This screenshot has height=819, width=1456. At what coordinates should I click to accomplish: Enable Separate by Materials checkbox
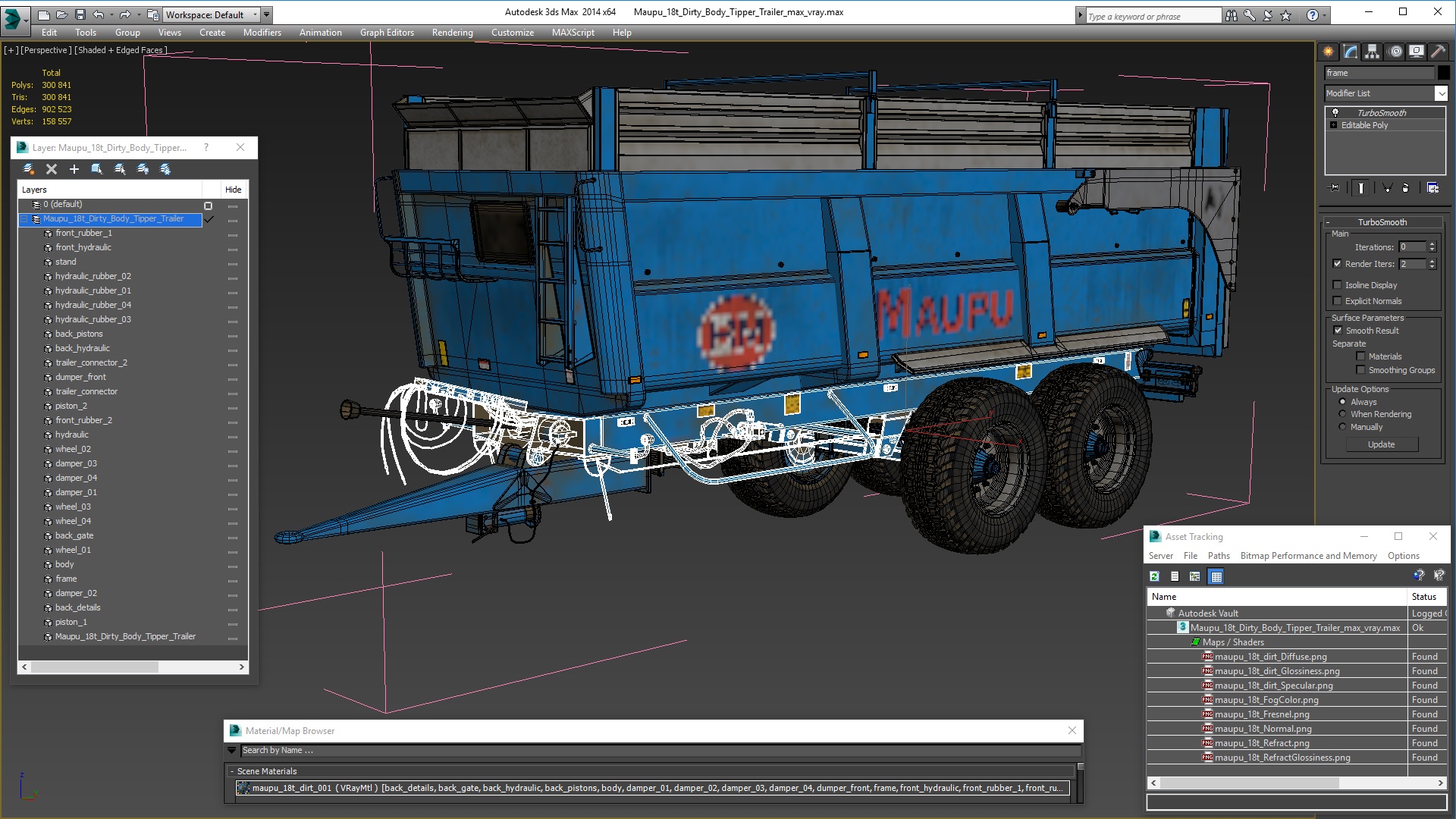pyautogui.click(x=1360, y=356)
